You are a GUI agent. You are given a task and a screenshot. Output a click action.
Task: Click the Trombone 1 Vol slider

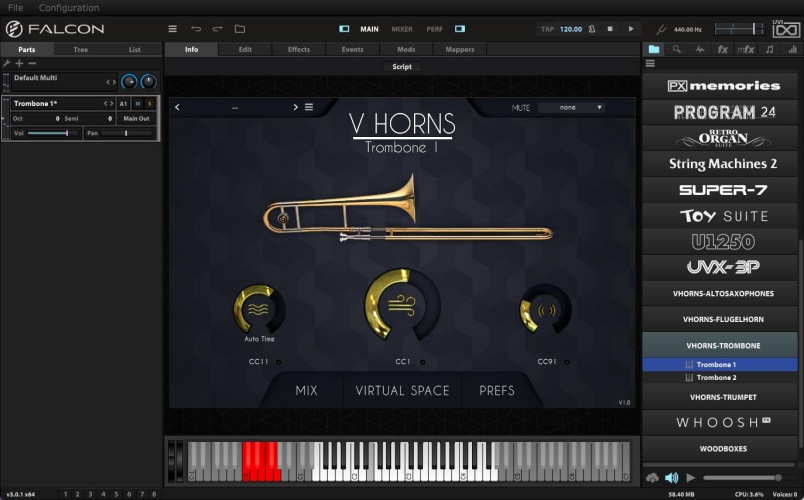(x=54, y=133)
